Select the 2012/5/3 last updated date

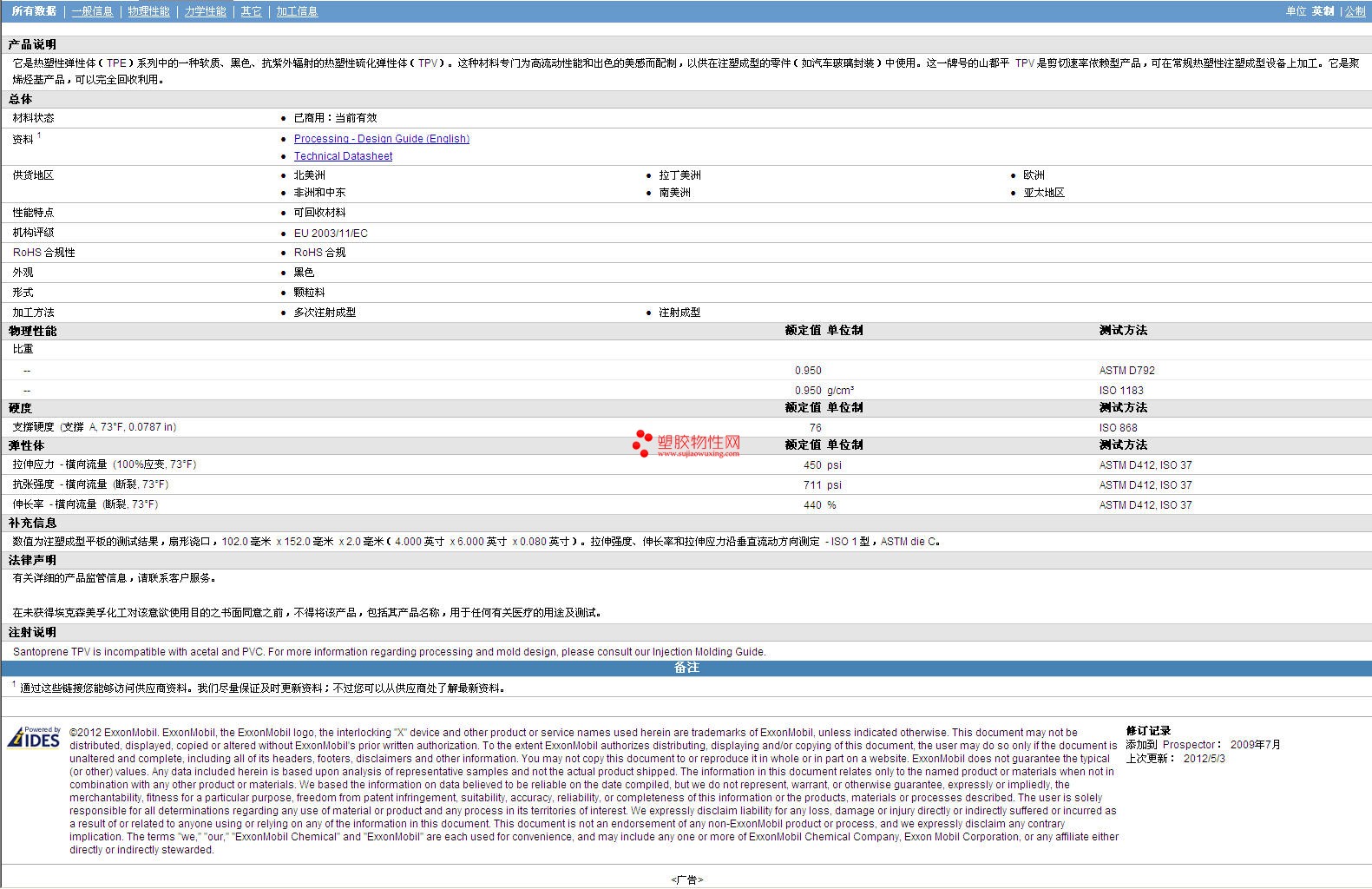[1205, 758]
